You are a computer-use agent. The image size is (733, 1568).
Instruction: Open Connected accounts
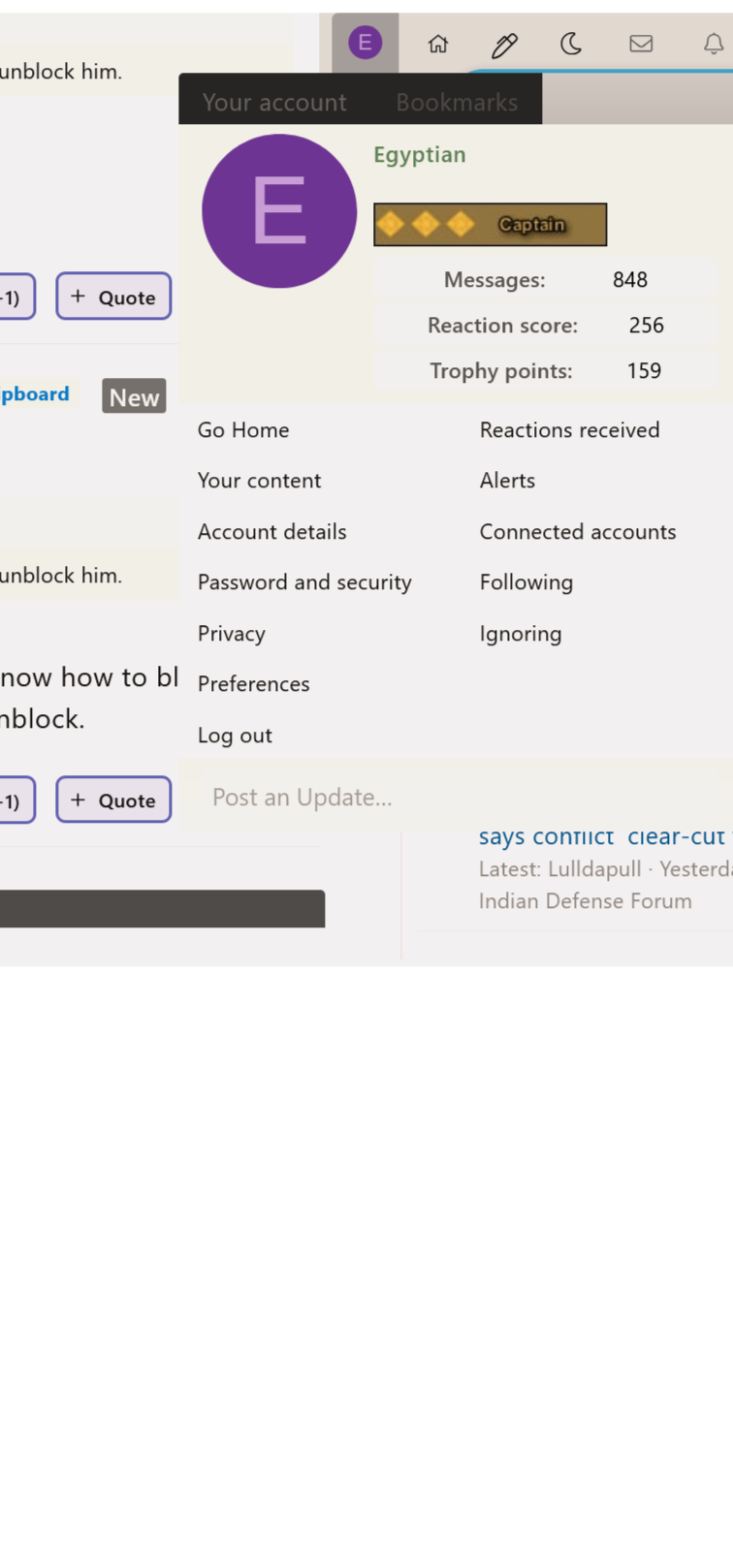point(577,532)
